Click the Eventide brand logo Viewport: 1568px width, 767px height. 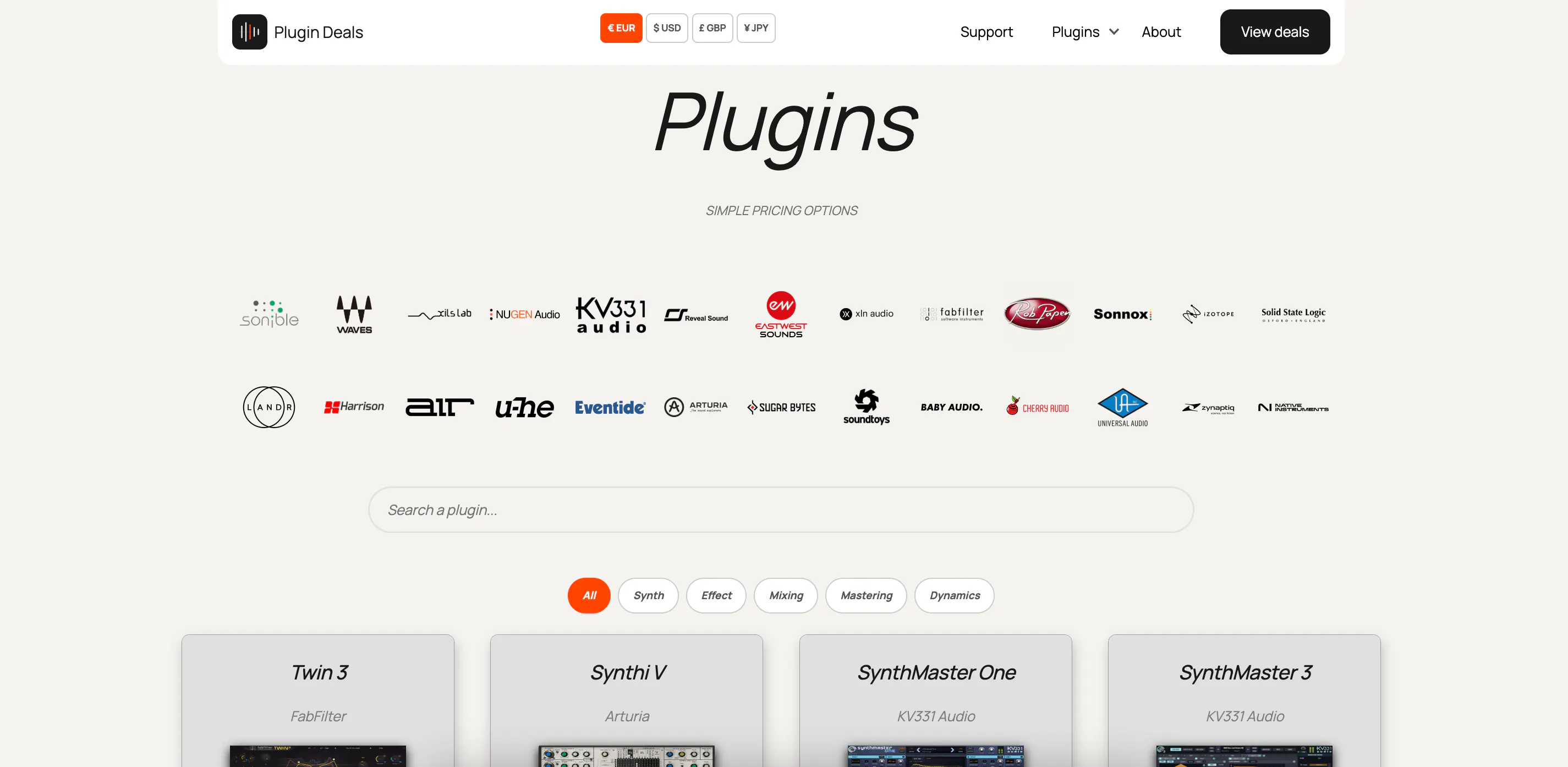coord(611,407)
